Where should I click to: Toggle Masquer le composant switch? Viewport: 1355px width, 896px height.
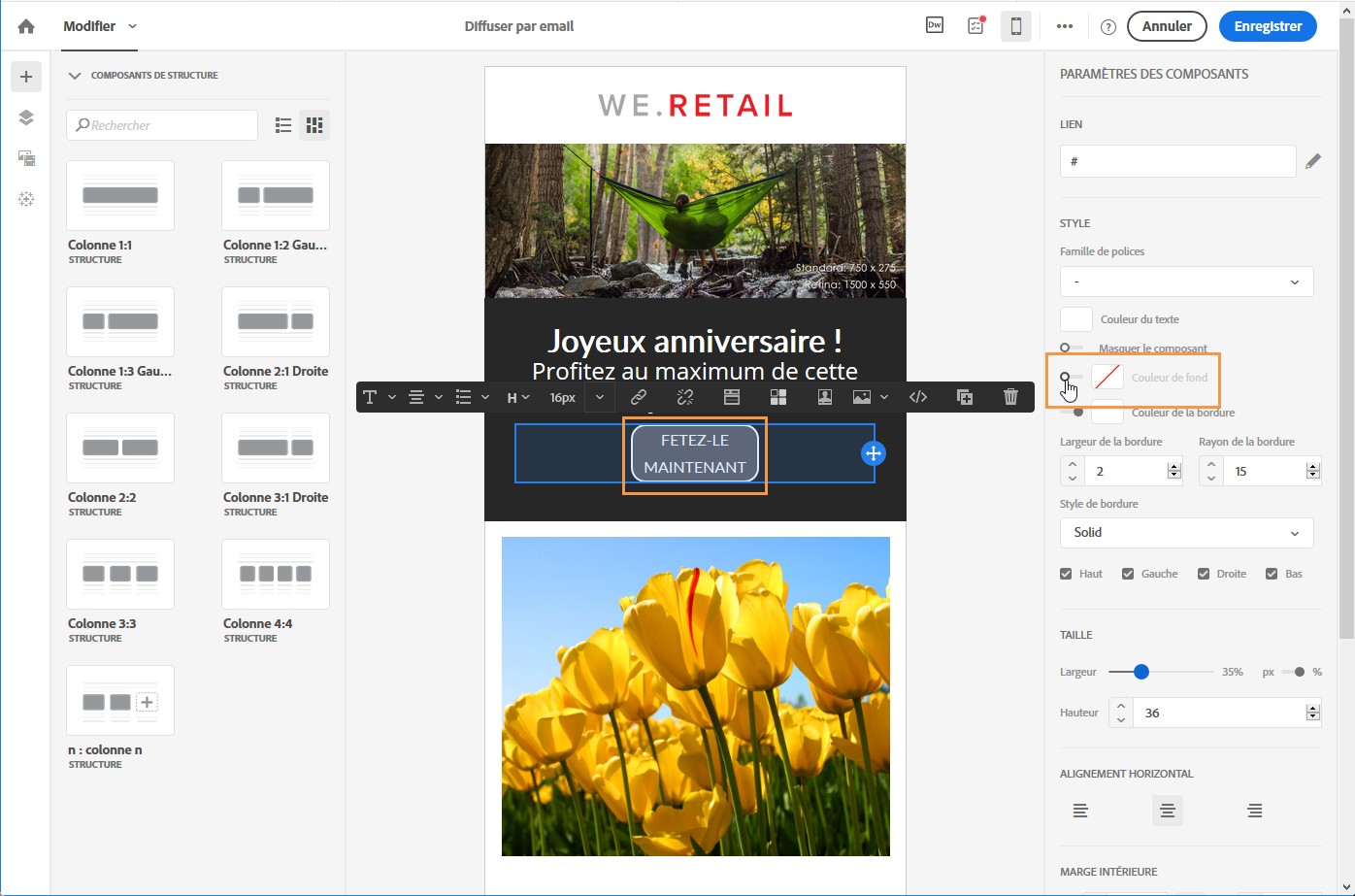[x=1072, y=348]
